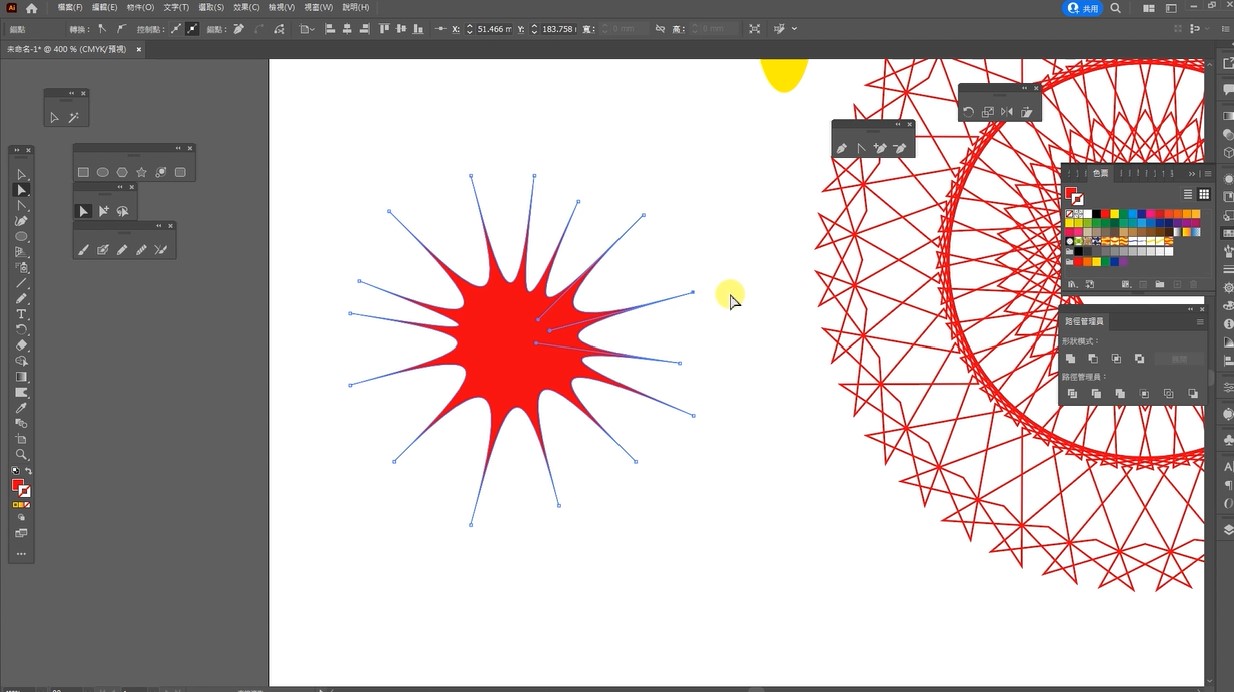This screenshot has width=1234, height=692.
Task: Click the yellow swatch in the swatches panel
Action: click(x=1114, y=214)
